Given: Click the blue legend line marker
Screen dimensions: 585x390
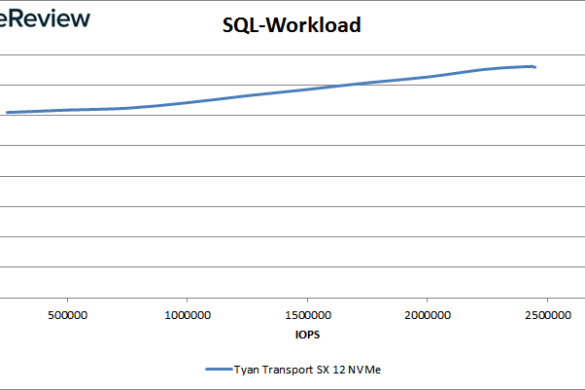Looking at the screenshot, I should point(219,369).
